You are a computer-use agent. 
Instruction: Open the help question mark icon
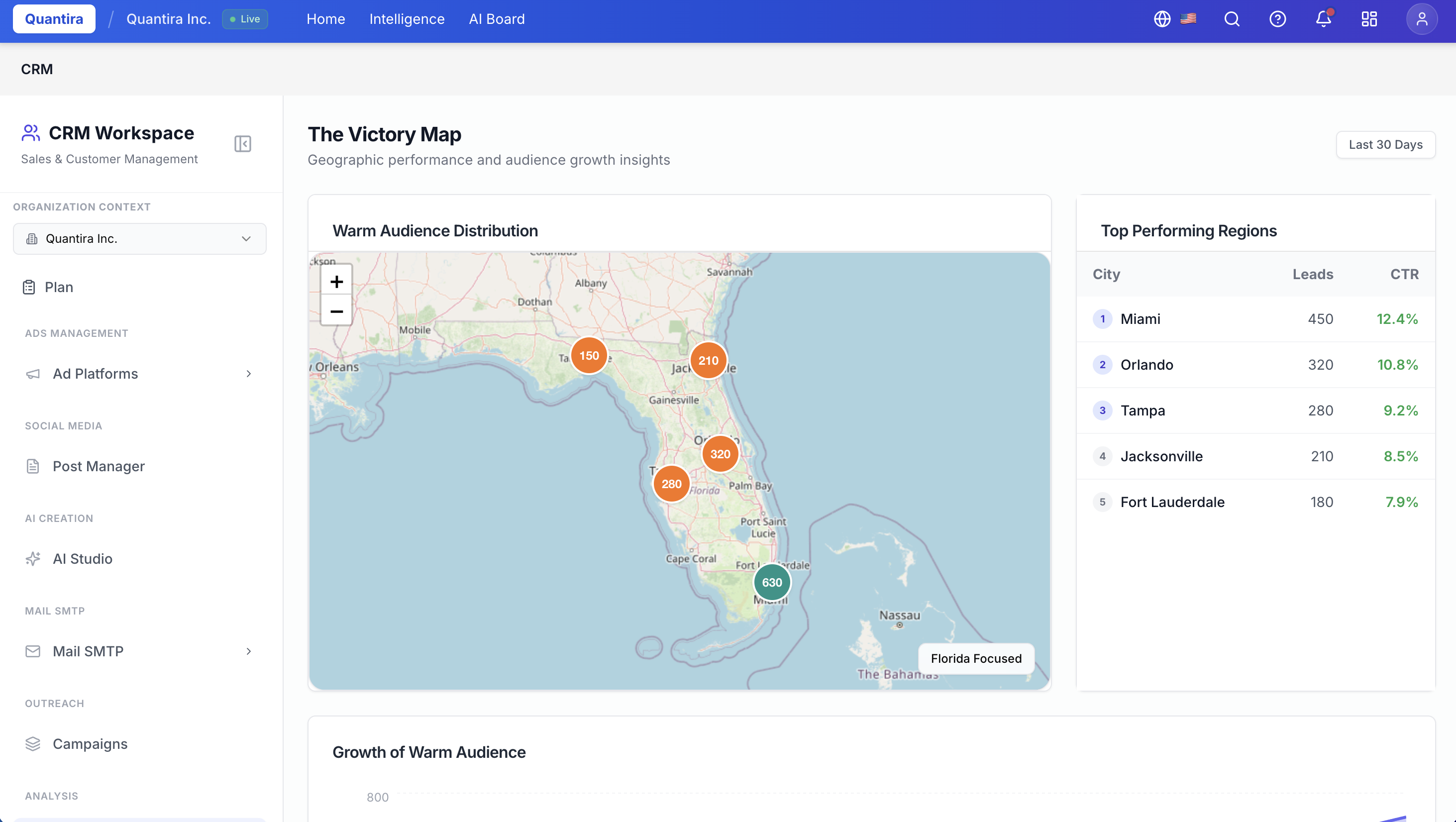(x=1278, y=18)
